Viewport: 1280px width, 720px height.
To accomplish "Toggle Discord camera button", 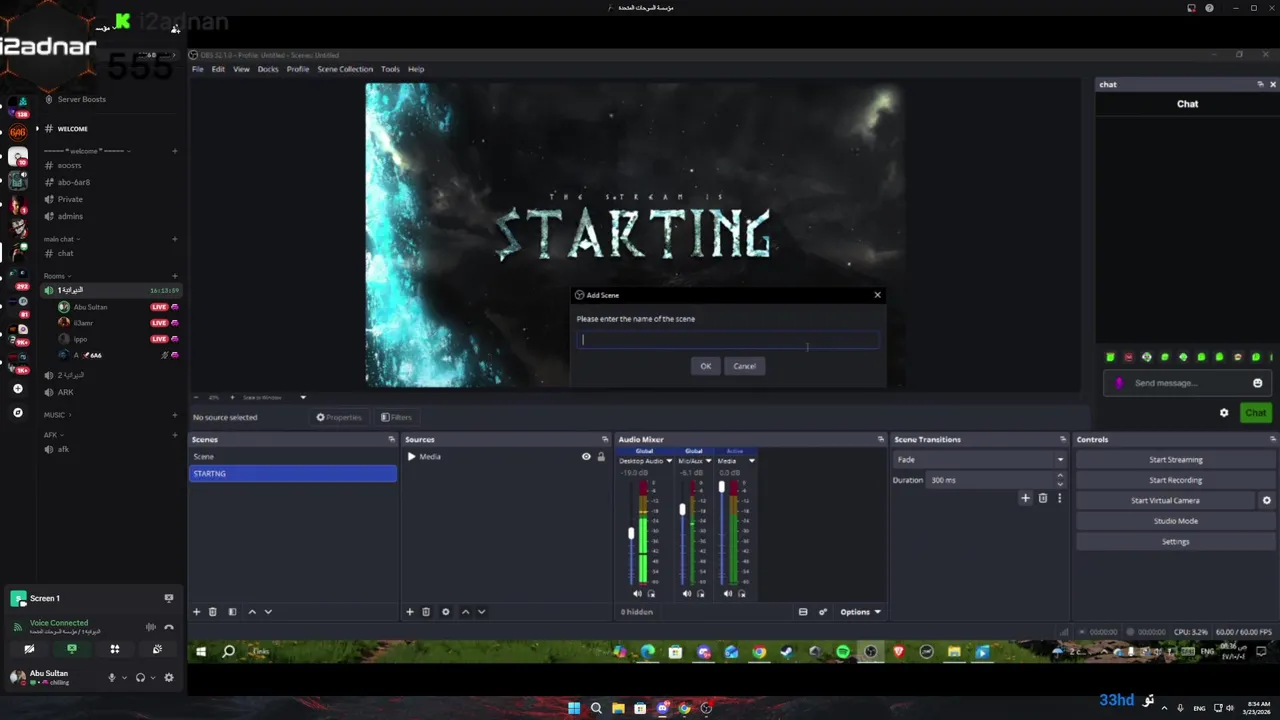I will (x=29, y=650).
